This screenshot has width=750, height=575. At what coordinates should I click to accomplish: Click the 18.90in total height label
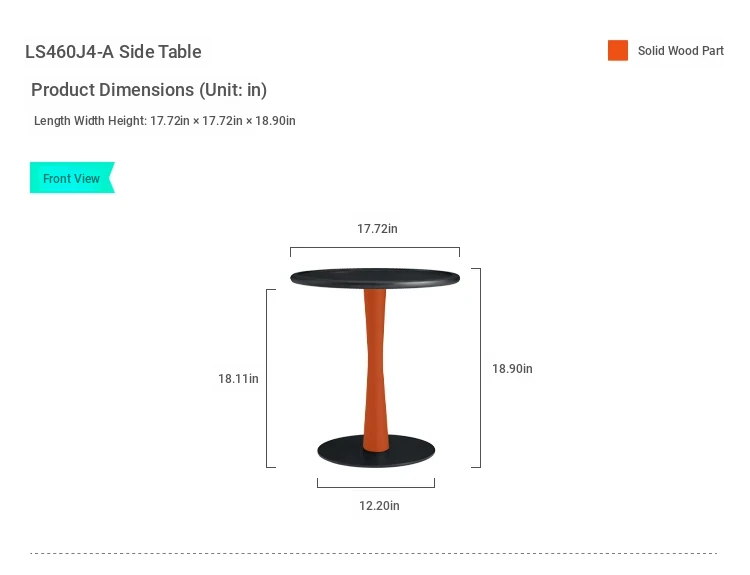click(512, 368)
